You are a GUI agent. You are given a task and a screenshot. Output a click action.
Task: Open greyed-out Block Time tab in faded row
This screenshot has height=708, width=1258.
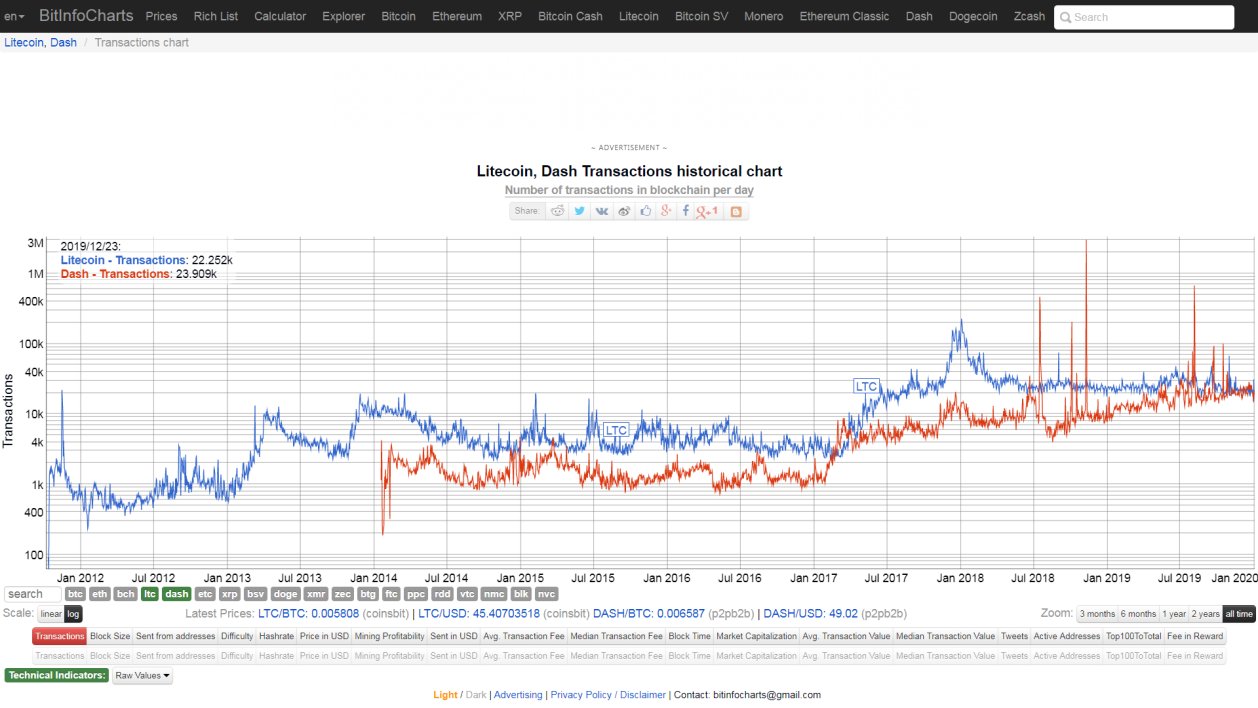pos(689,656)
